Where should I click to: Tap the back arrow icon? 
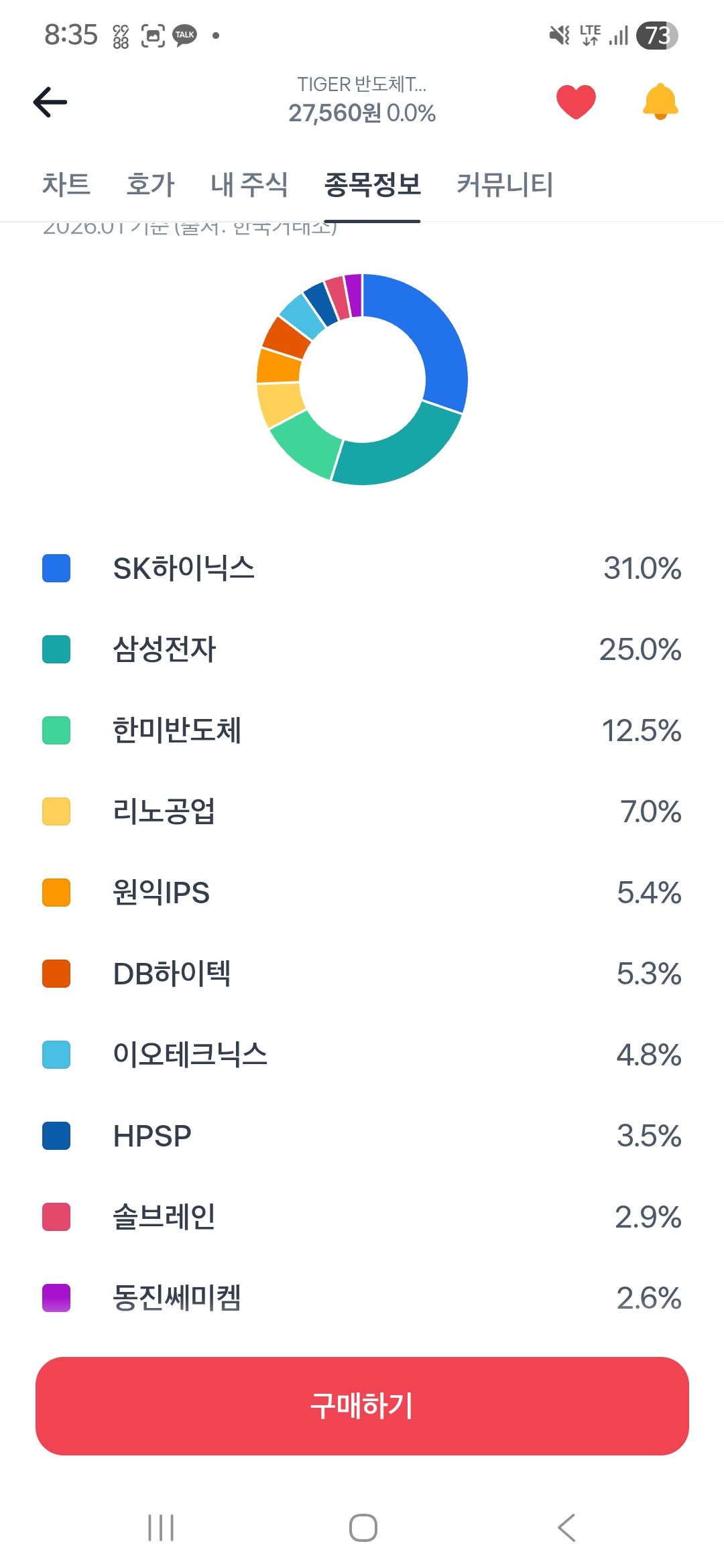pyautogui.click(x=50, y=102)
